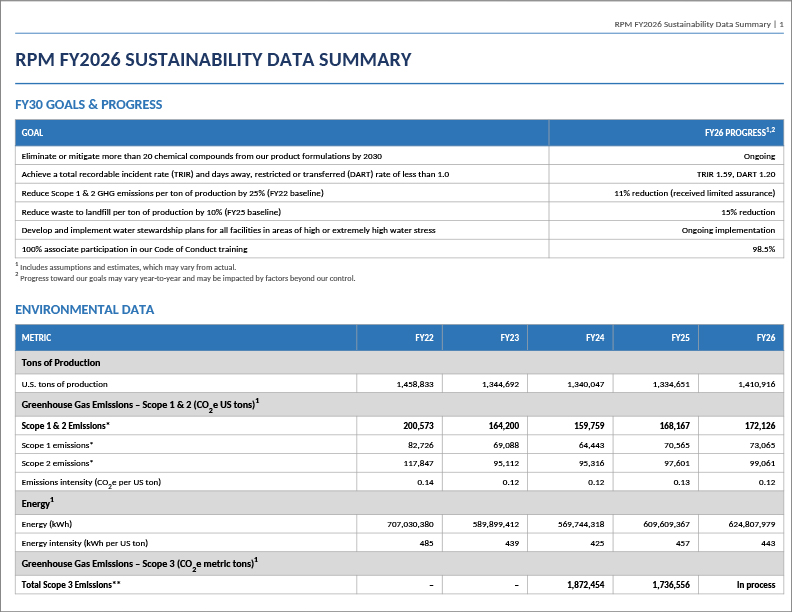Viewport: 792px width, 612px height.
Task: Click the 'Energy intensity (kWh per US ton)' label
Action: pyautogui.click(x=84, y=543)
